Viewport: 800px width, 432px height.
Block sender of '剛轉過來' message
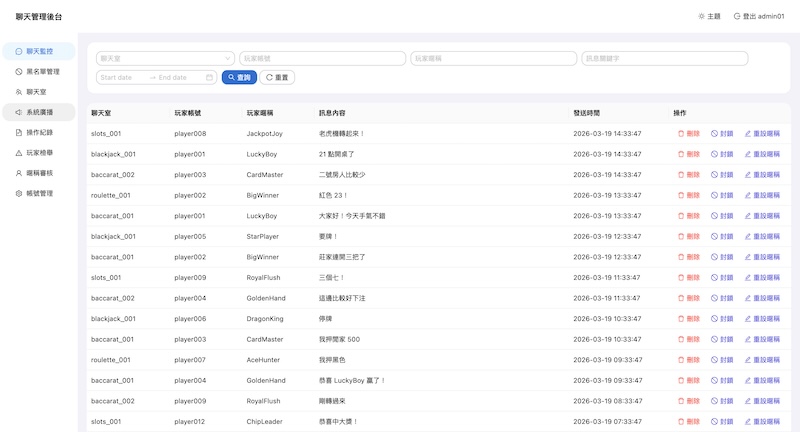tap(722, 401)
